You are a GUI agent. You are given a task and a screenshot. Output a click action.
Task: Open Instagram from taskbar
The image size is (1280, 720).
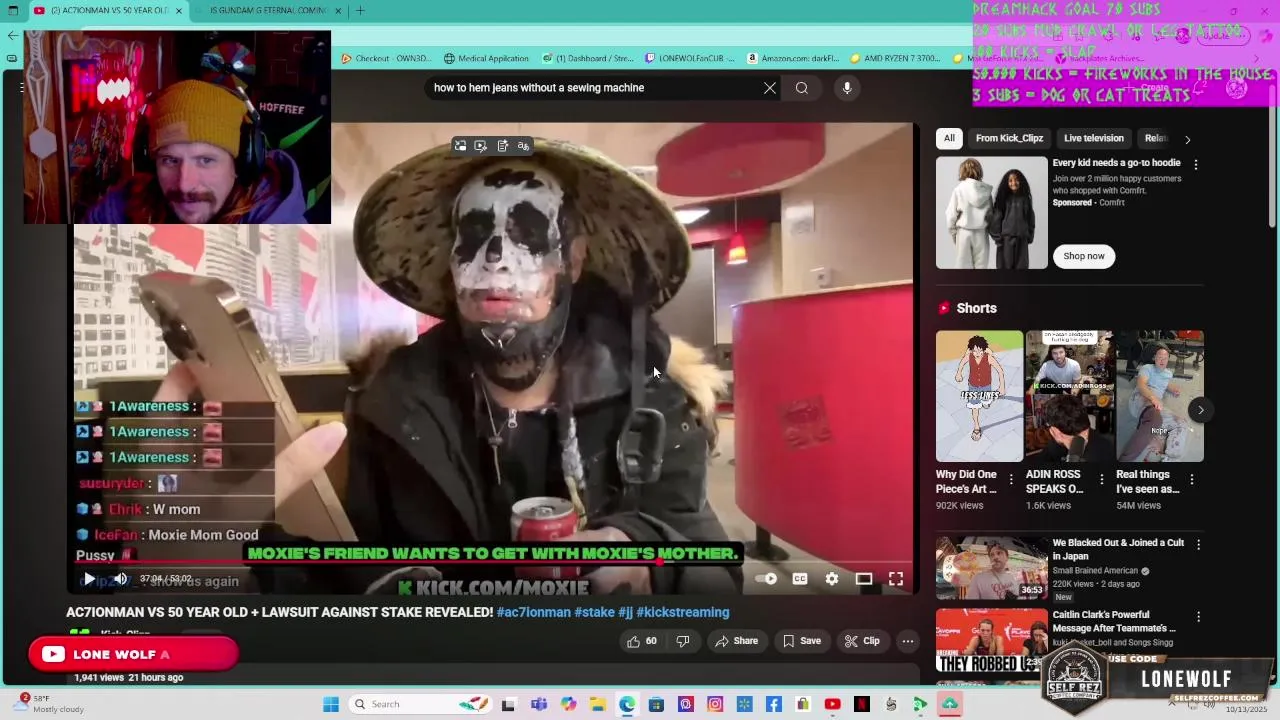715,704
